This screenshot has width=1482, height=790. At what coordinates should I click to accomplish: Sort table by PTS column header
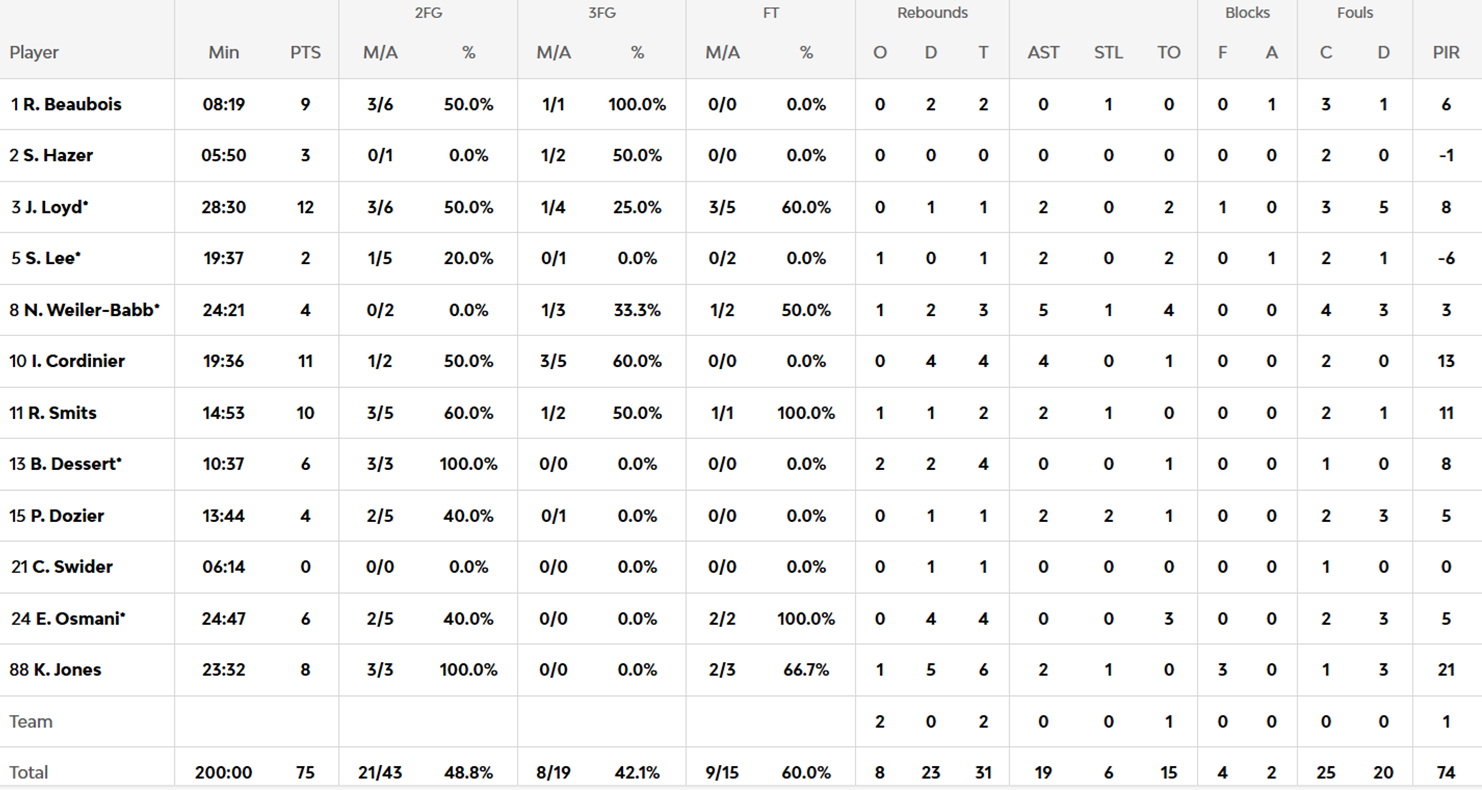(305, 53)
